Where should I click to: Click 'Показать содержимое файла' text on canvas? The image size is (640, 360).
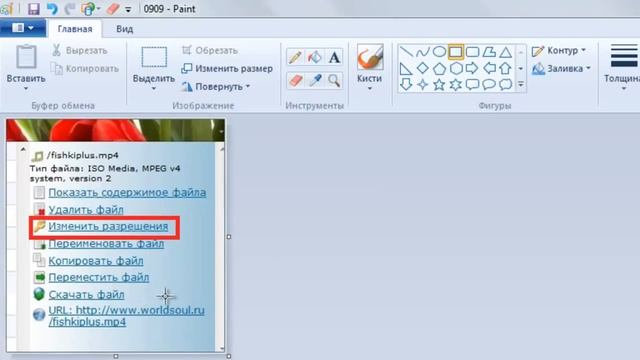point(127,193)
